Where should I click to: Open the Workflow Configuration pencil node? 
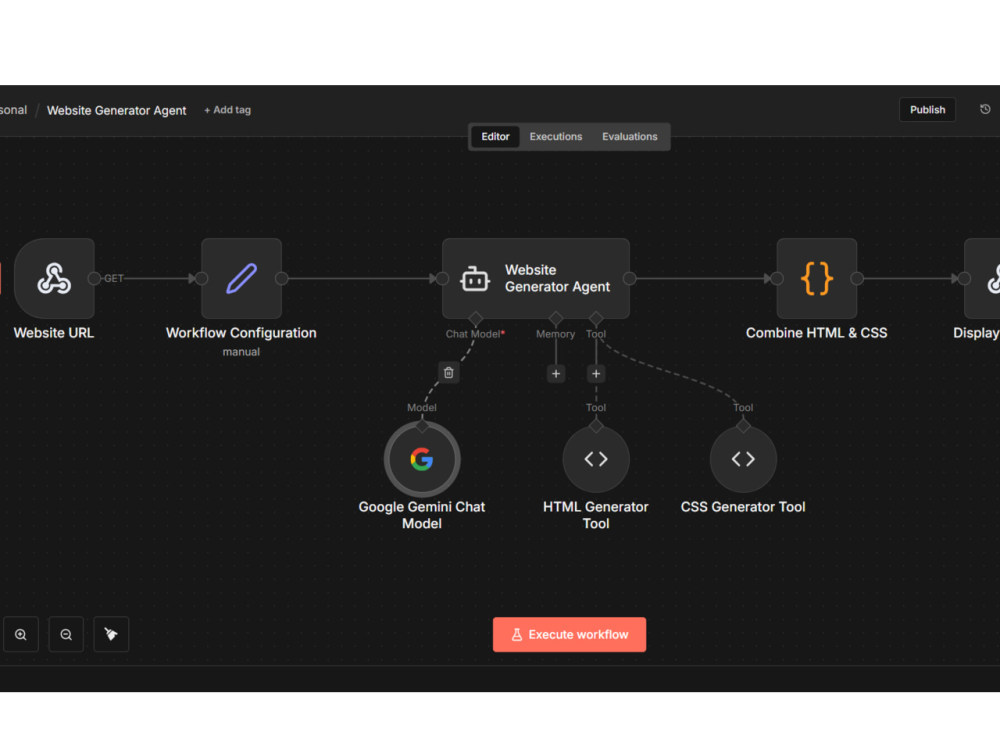[x=241, y=278]
